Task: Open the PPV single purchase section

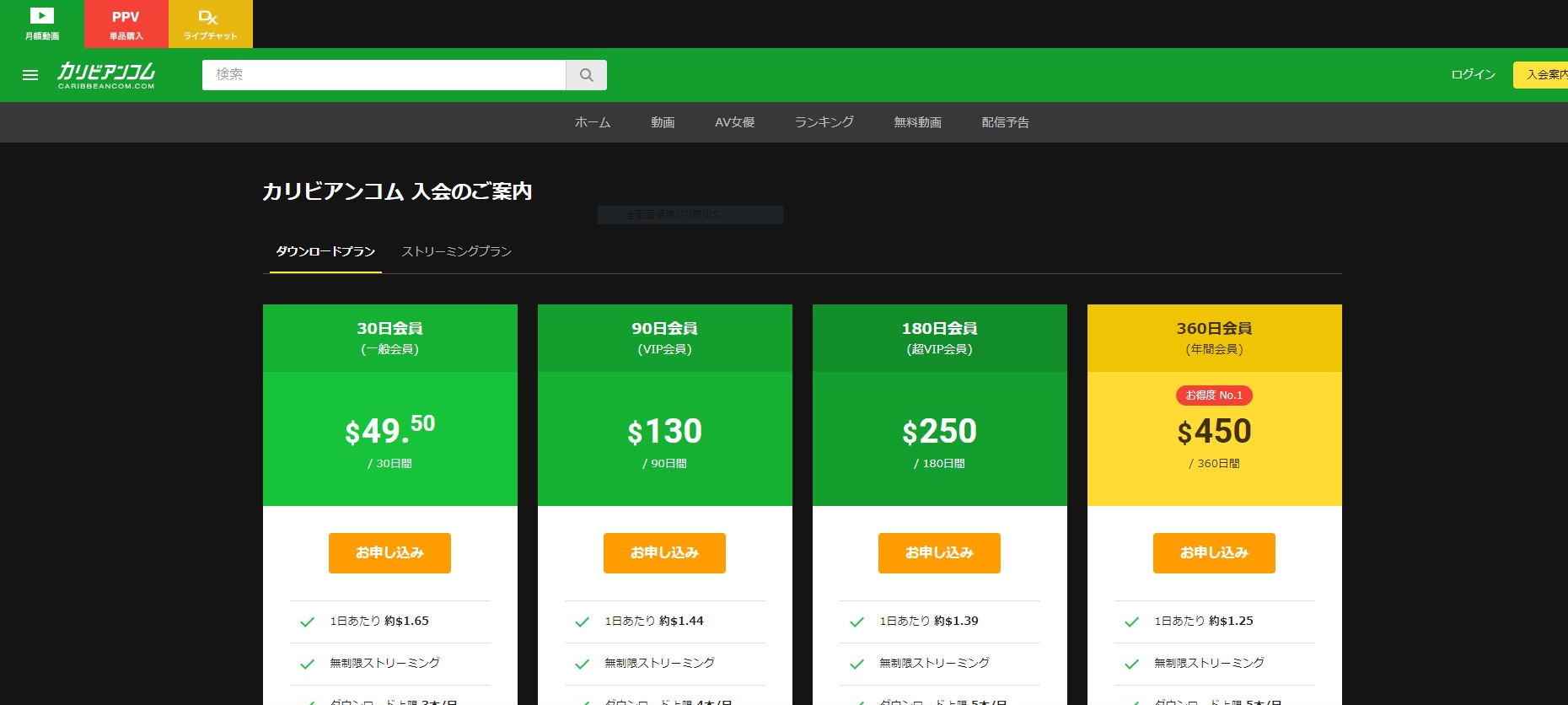Action: [x=126, y=24]
